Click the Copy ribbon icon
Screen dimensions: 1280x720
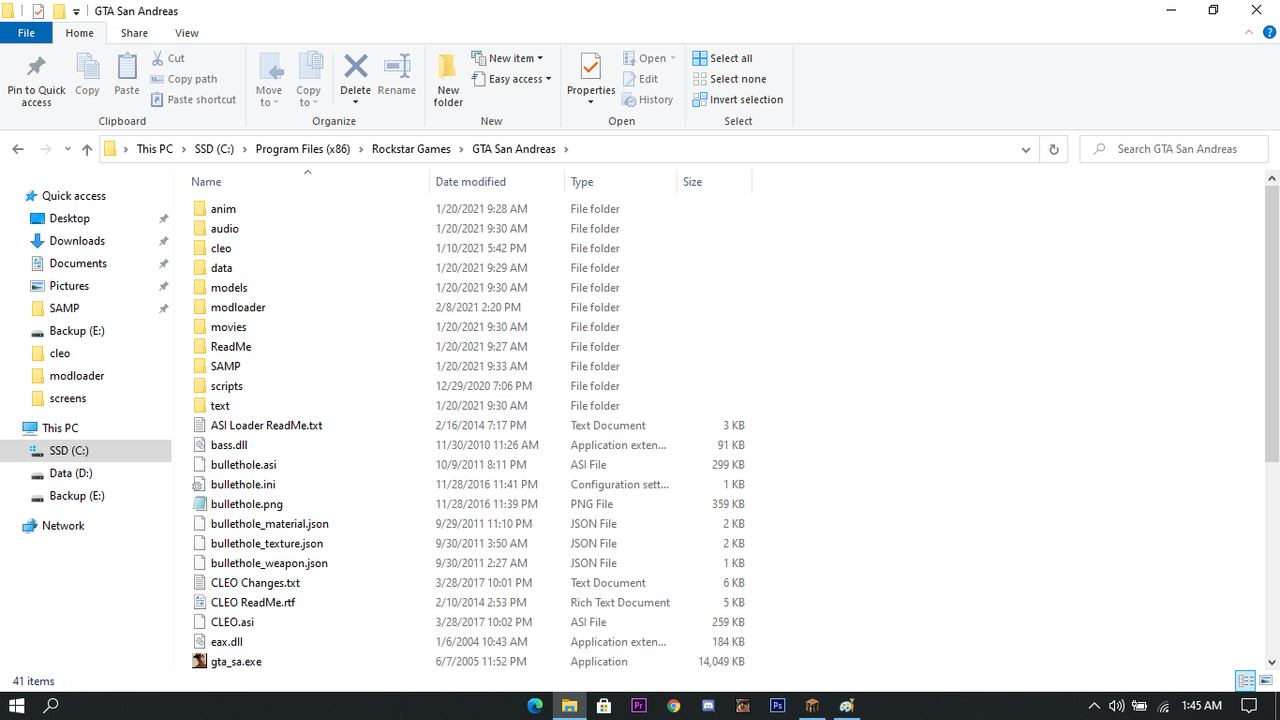[87, 68]
